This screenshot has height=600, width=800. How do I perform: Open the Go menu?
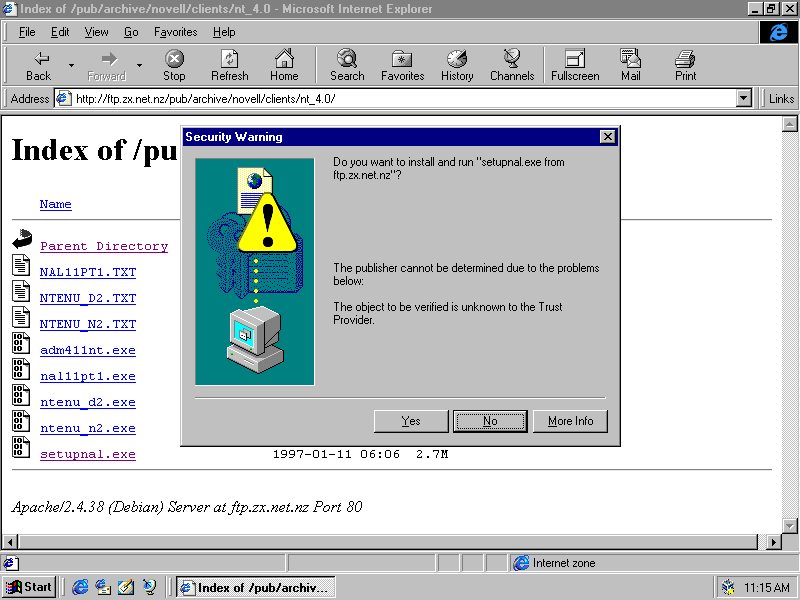[x=131, y=32]
